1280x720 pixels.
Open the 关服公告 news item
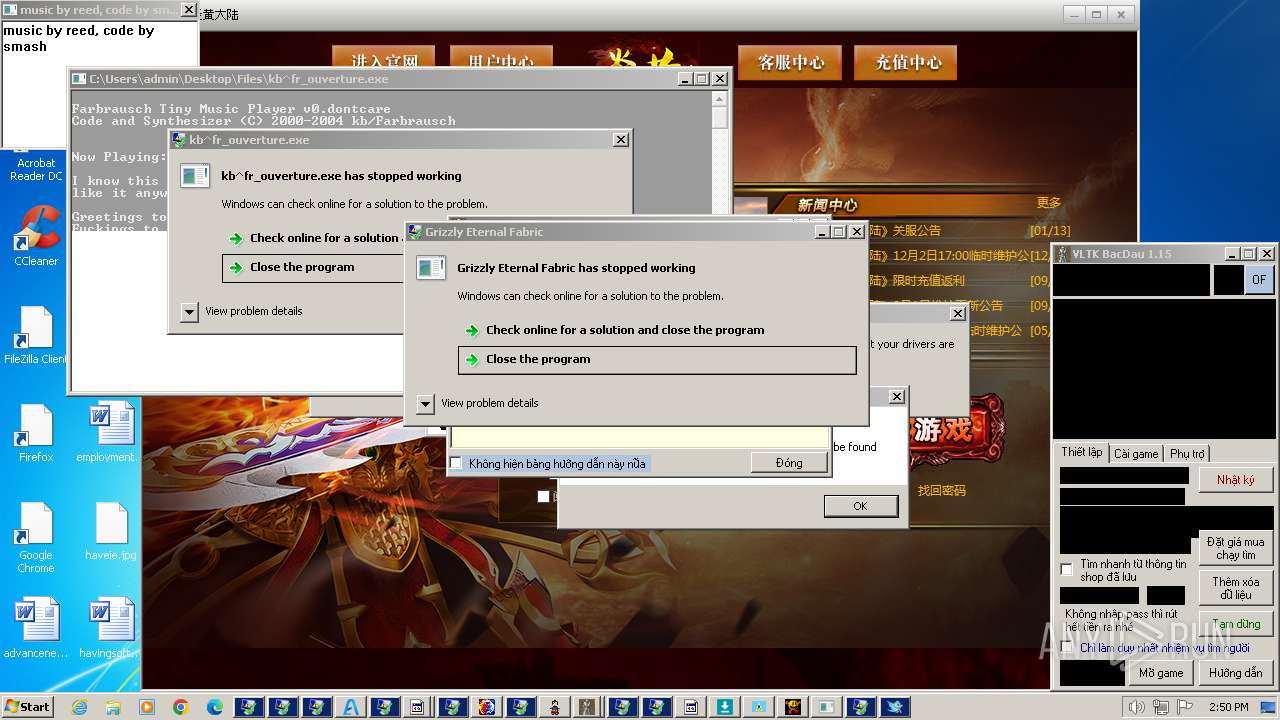pos(916,231)
